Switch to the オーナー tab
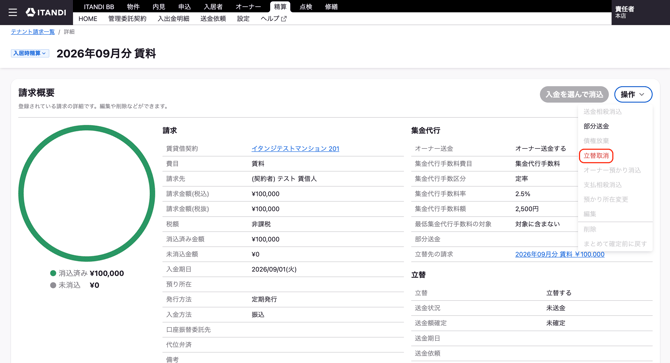Viewport: 670px width, 363px height. 248,6
